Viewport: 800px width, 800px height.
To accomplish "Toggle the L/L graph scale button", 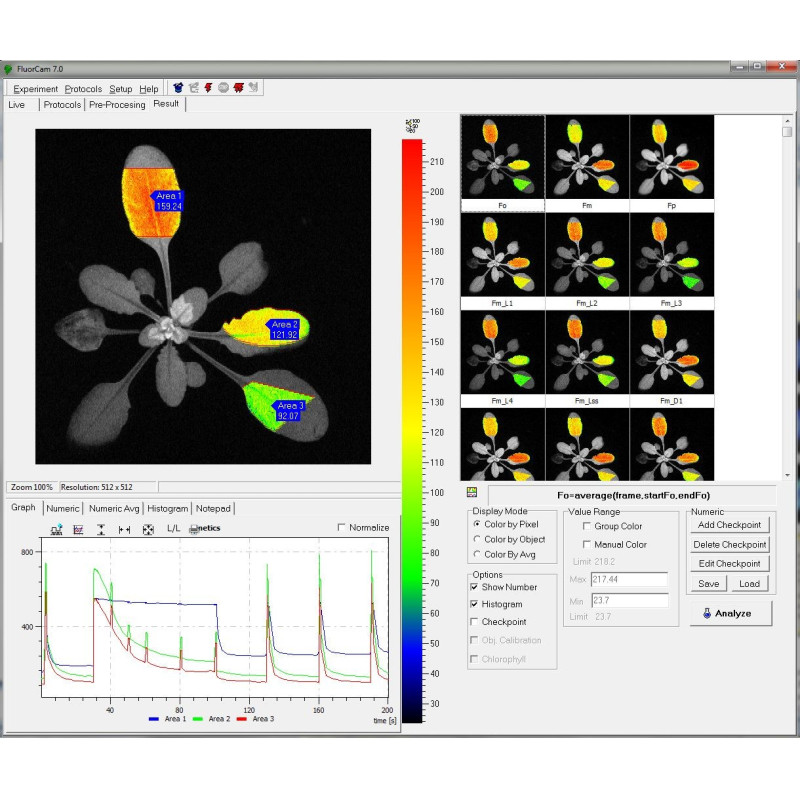I will pos(173,528).
